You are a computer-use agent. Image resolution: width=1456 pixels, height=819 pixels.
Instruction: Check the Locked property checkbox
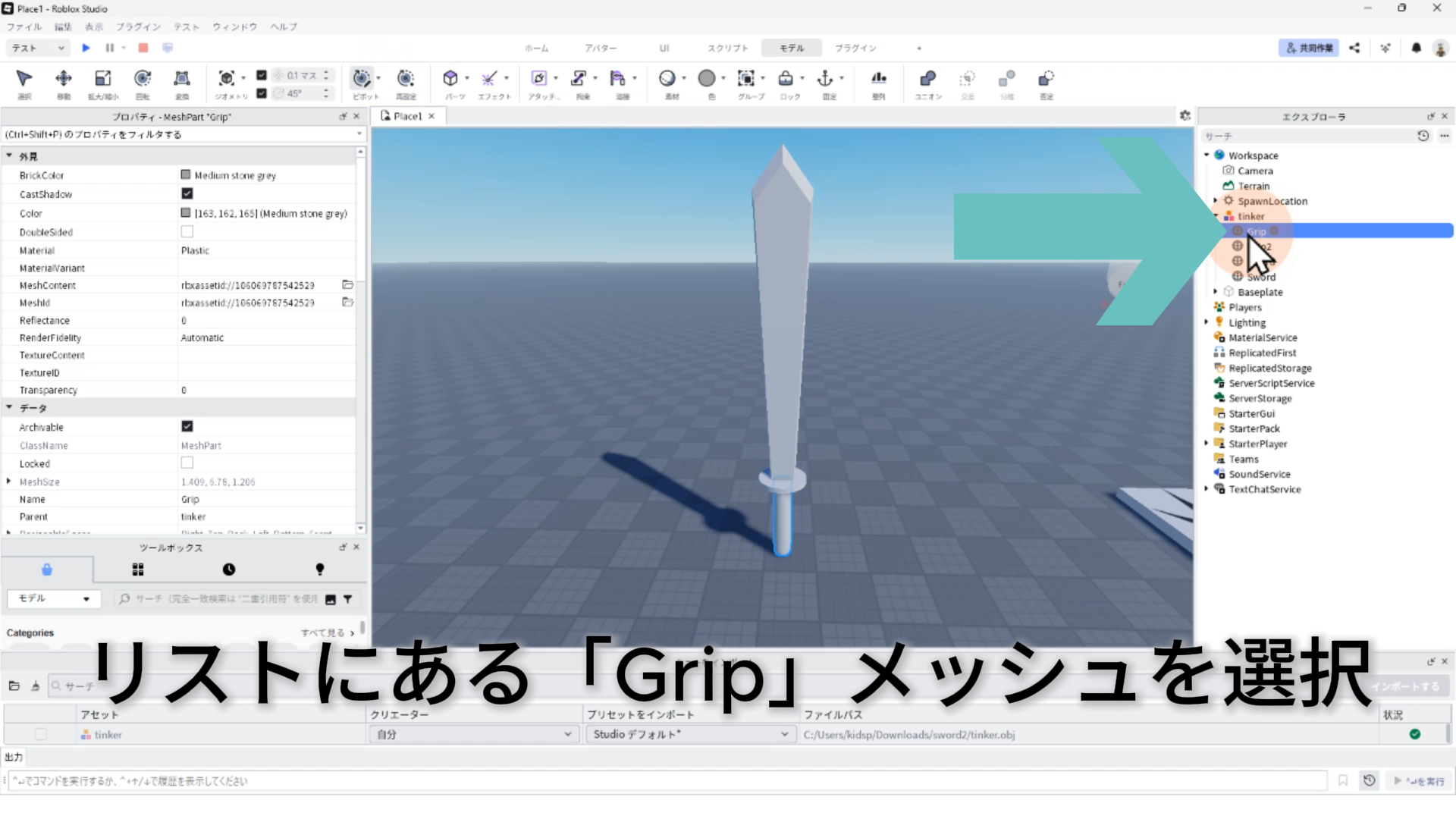pyautogui.click(x=187, y=463)
